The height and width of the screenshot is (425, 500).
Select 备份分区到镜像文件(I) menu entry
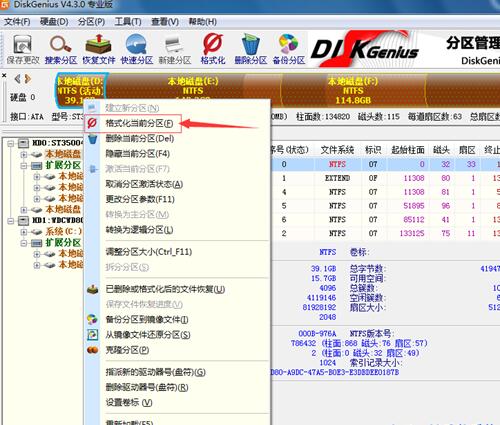tap(147, 319)
